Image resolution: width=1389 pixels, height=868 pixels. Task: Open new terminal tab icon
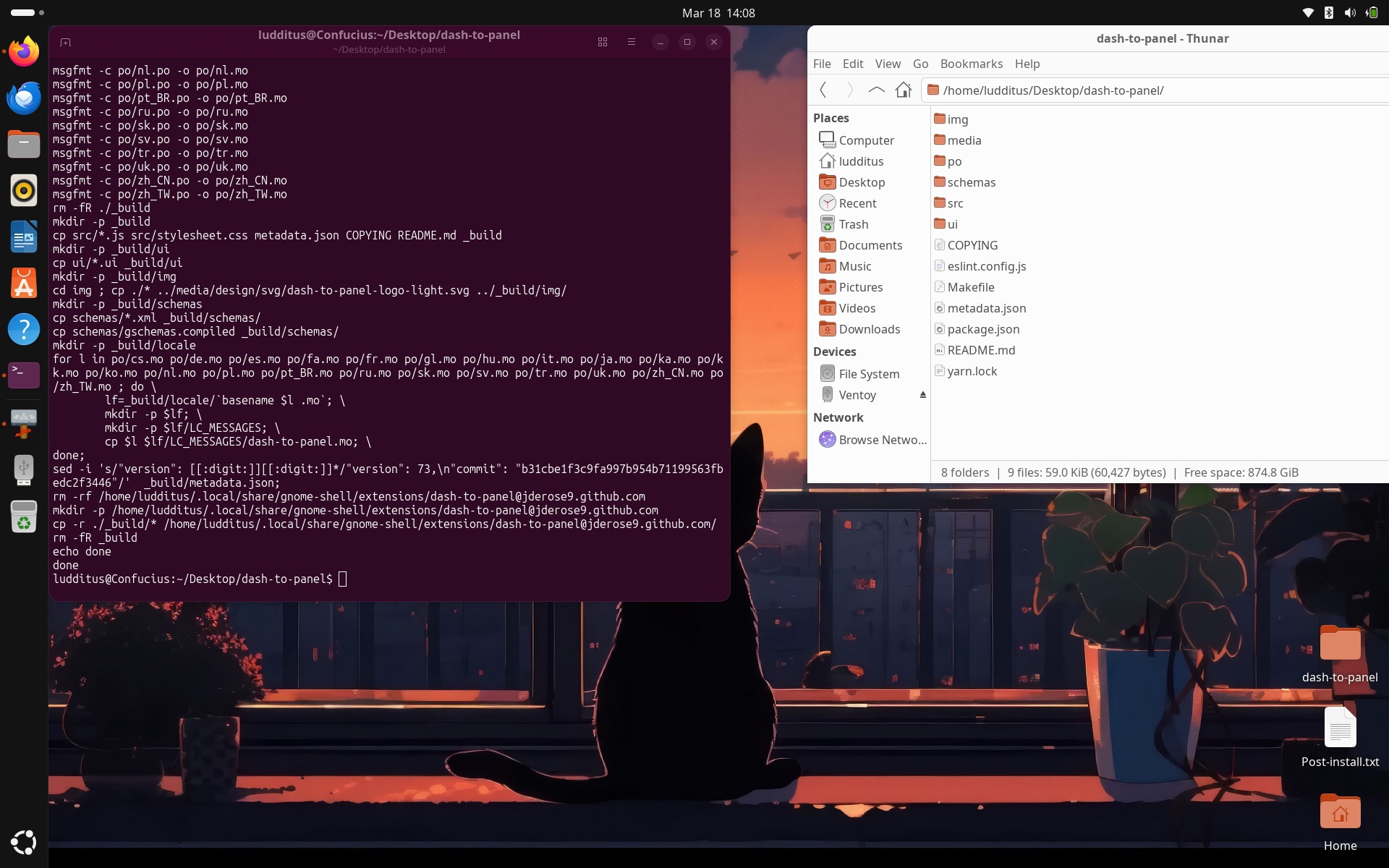pyautogui.click(x=65, y=42)
